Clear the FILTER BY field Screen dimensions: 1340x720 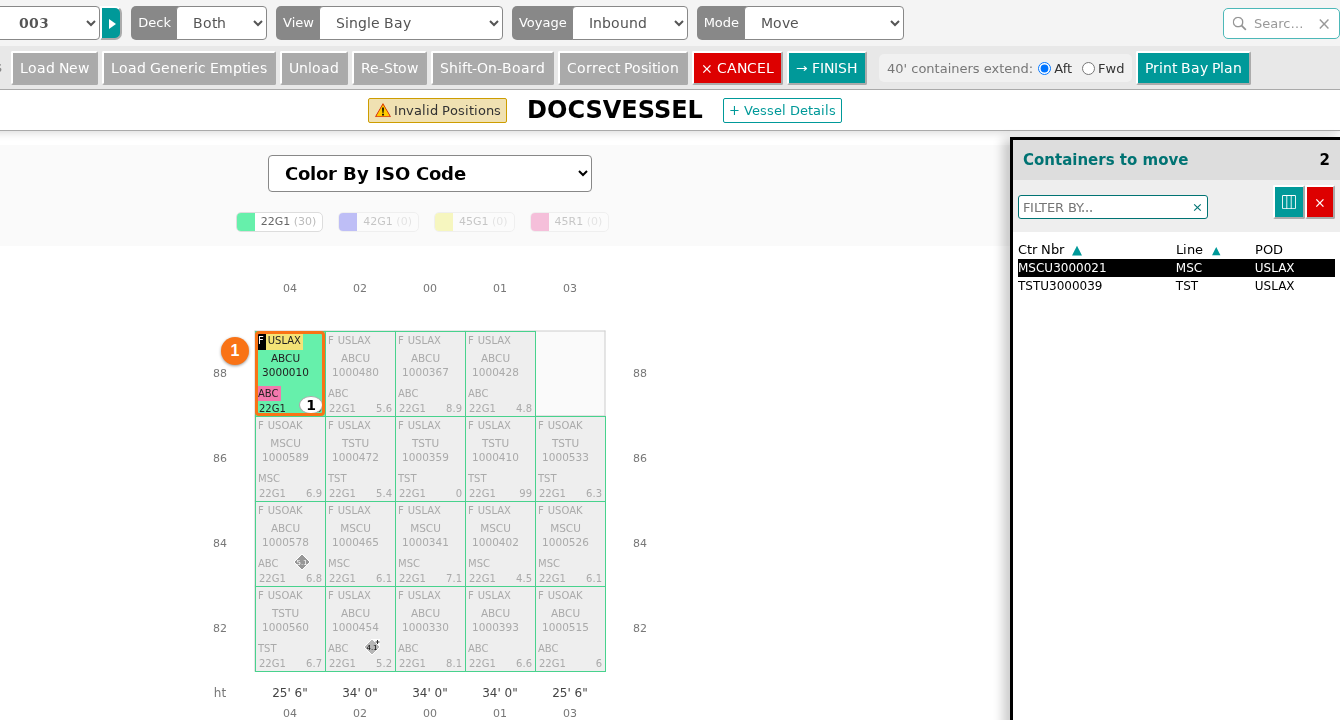[1197, 207]
